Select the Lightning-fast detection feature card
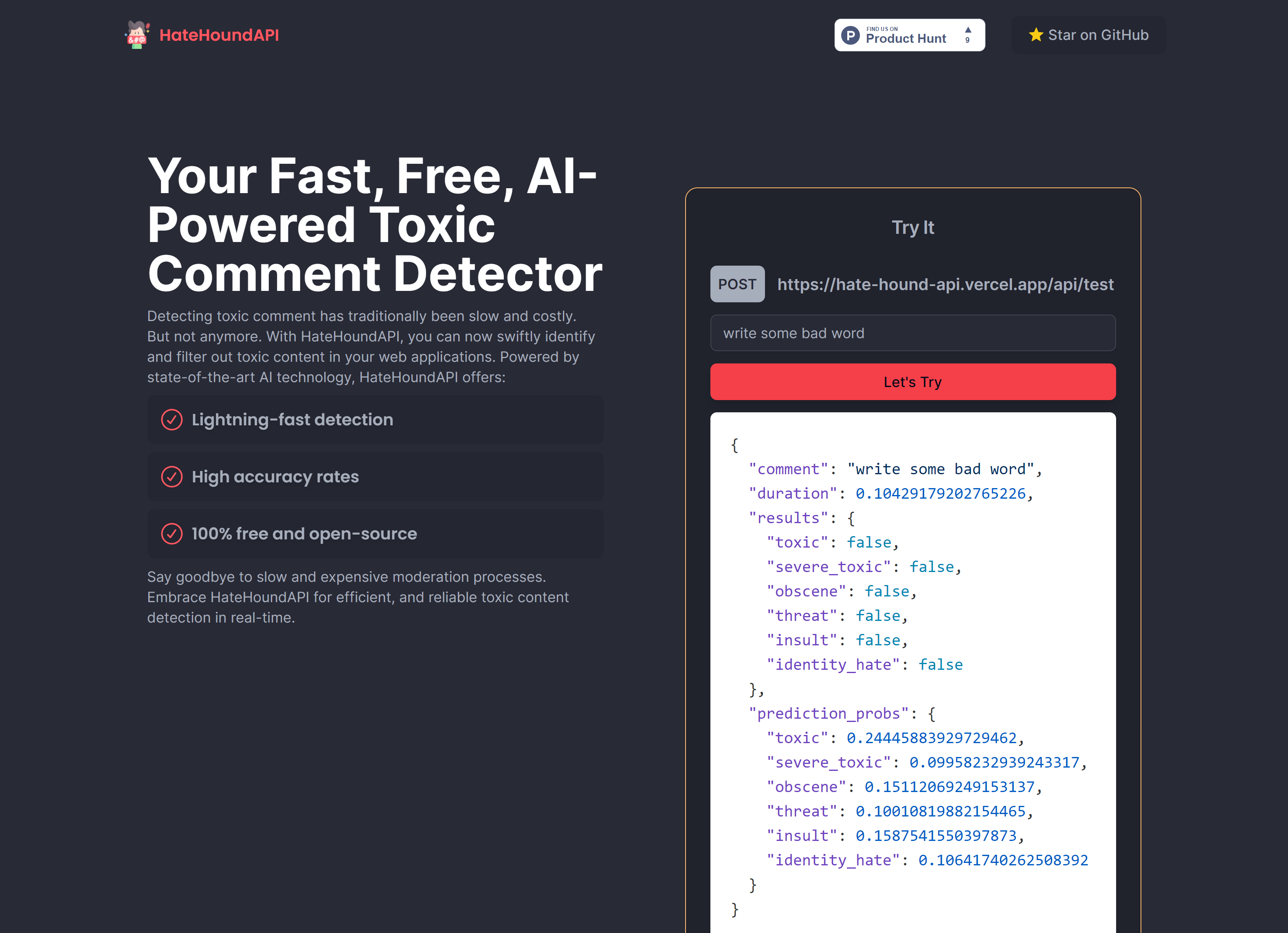This screenshot has width=1288, height=933. click(x=375, y=420)
